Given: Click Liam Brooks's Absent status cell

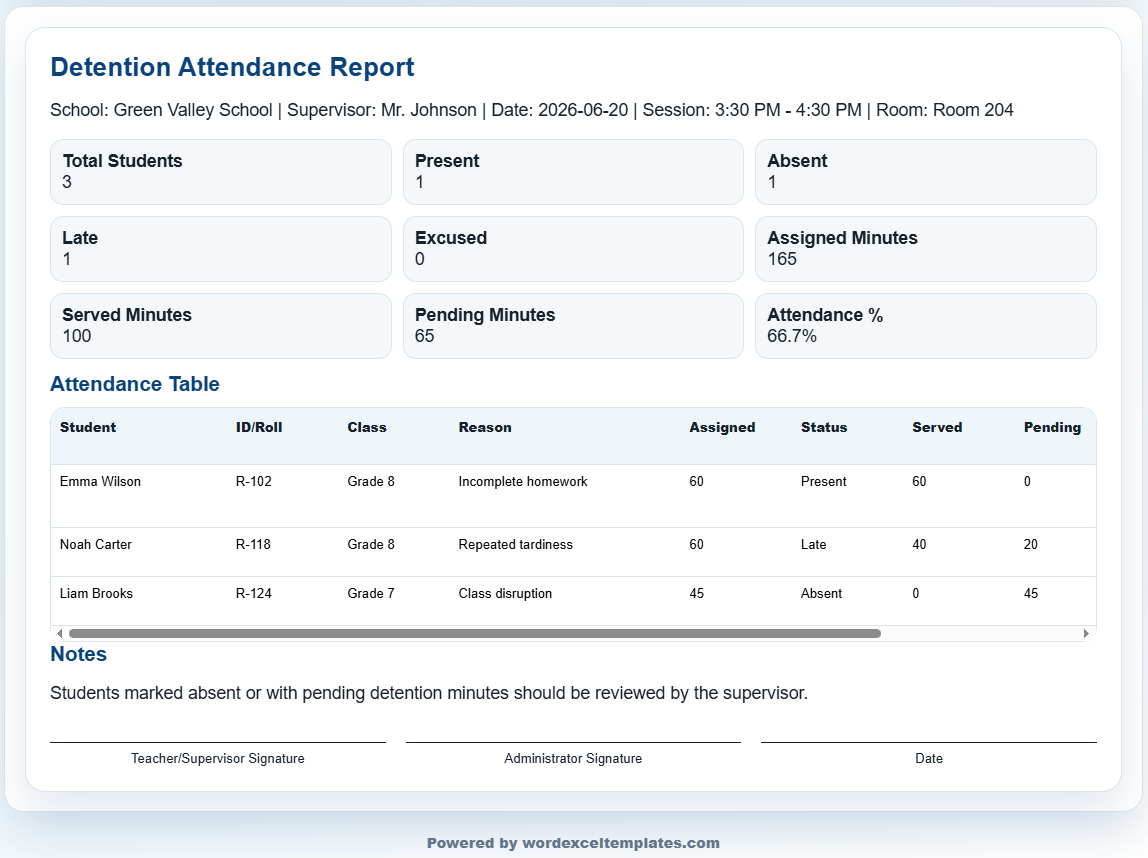Looking at the screenshot, I should click(x=821, y=593).
